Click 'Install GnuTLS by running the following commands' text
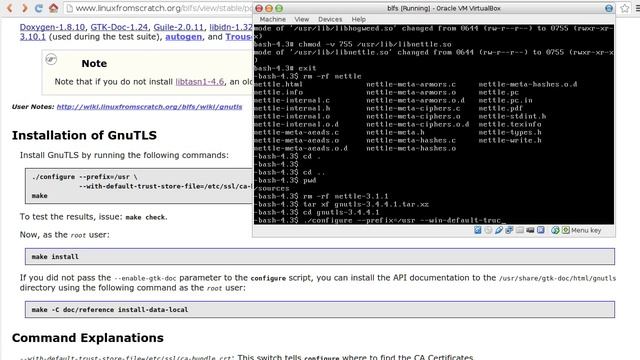The image size is (640, 360). click(124, 155)
